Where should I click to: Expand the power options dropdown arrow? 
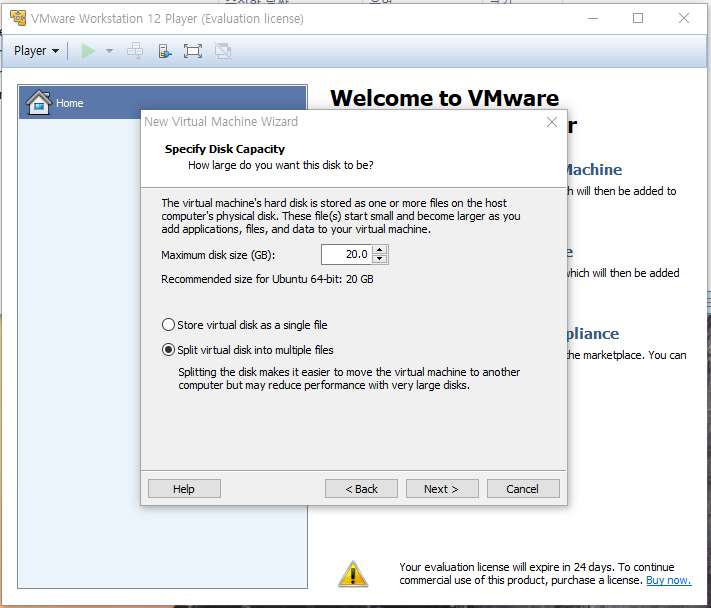pos(109,51)
